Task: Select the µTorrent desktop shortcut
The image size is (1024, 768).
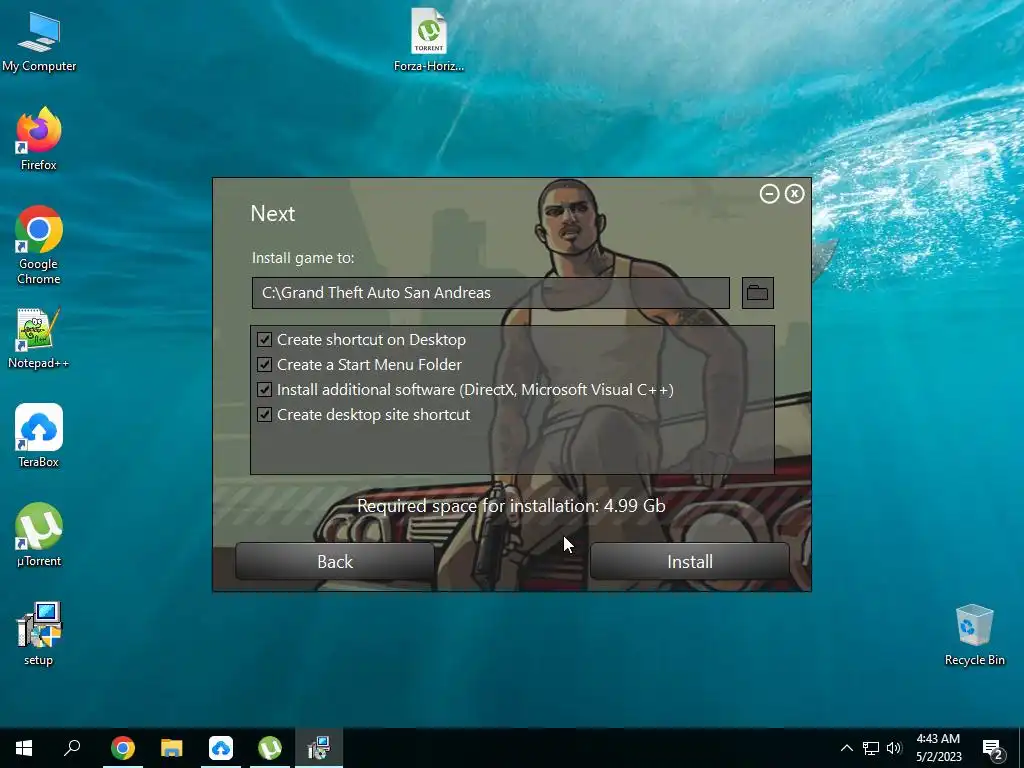Action: click(39, 536)
